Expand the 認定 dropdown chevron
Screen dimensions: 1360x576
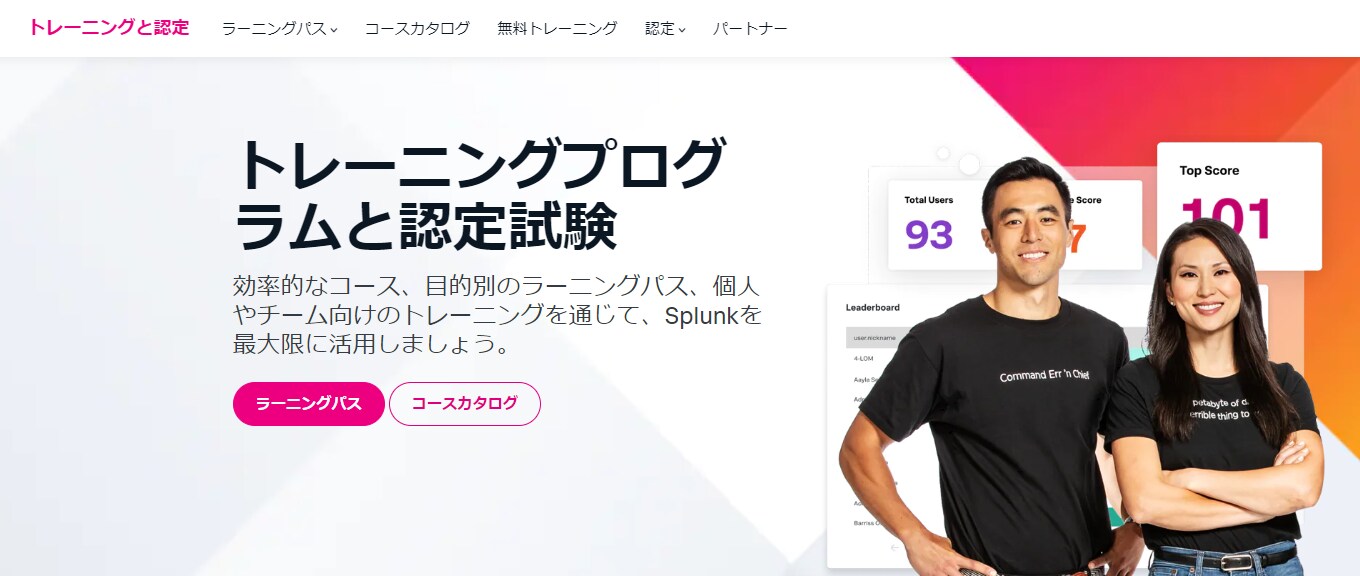(x=682, y=30)
